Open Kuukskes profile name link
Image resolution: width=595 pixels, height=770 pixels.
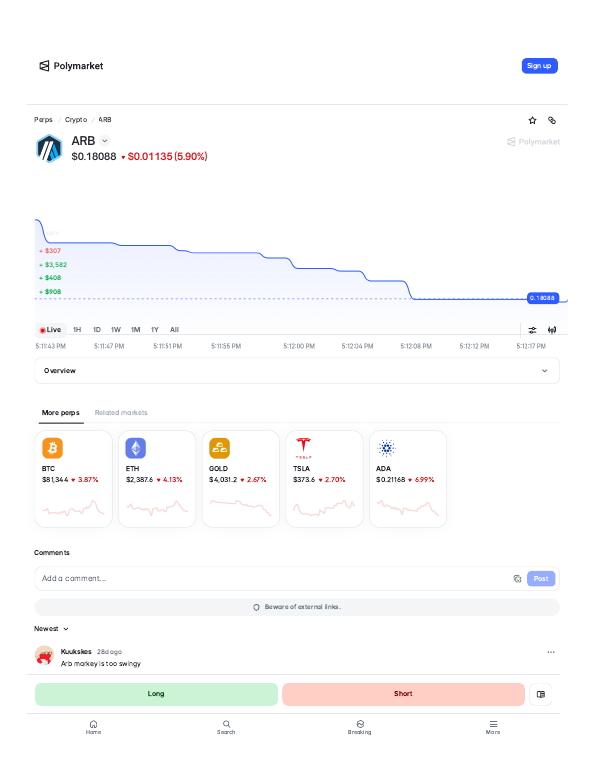click(x=76, y=652)
